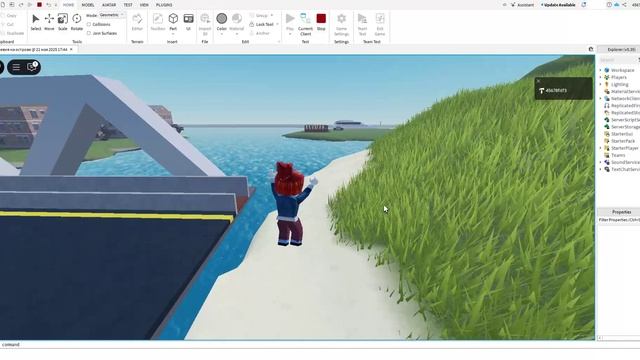Image resolution: width=640 pixels, height=360 pixels.
Task: Close the player list overlay
Action: [538, 81]
